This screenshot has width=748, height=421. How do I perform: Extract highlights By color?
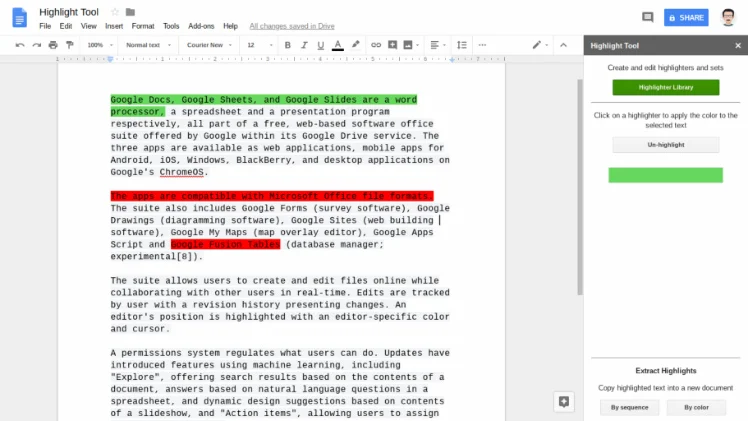tap(696, 408)
